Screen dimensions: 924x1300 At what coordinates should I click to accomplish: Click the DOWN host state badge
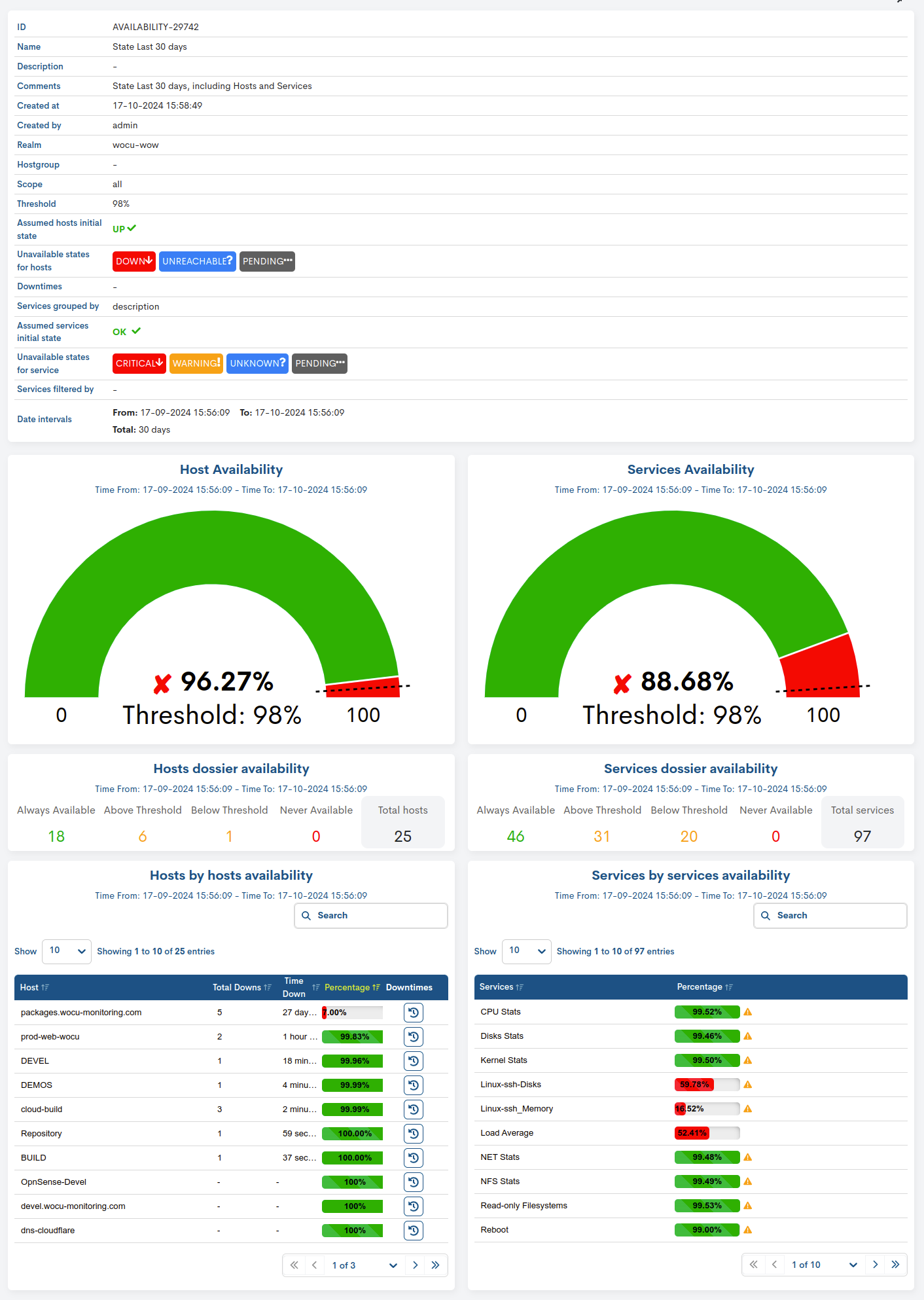[x=134, y=261]
